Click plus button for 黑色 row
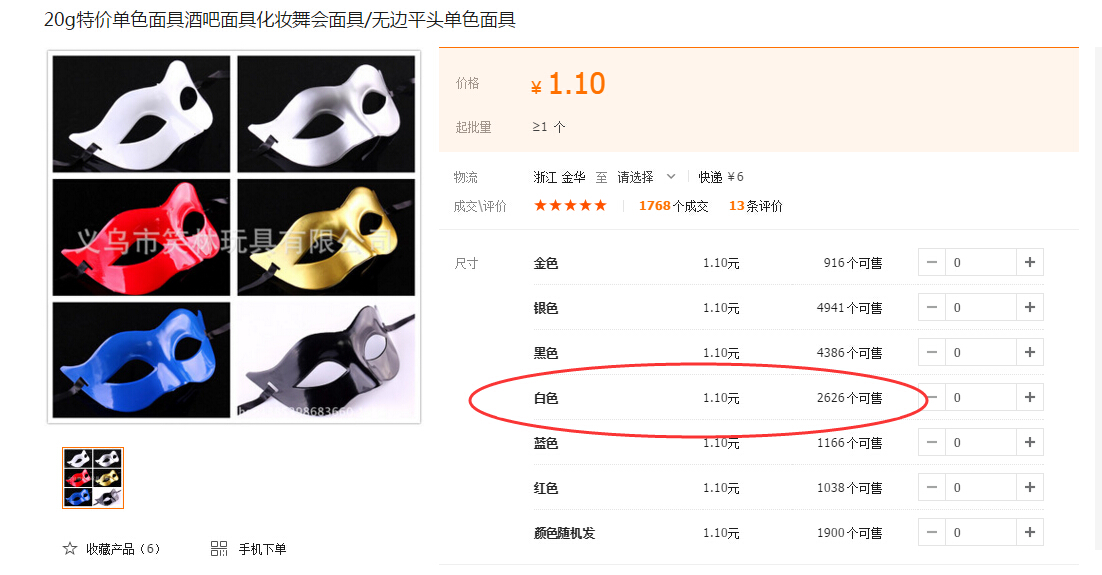 pos(1030,352)
